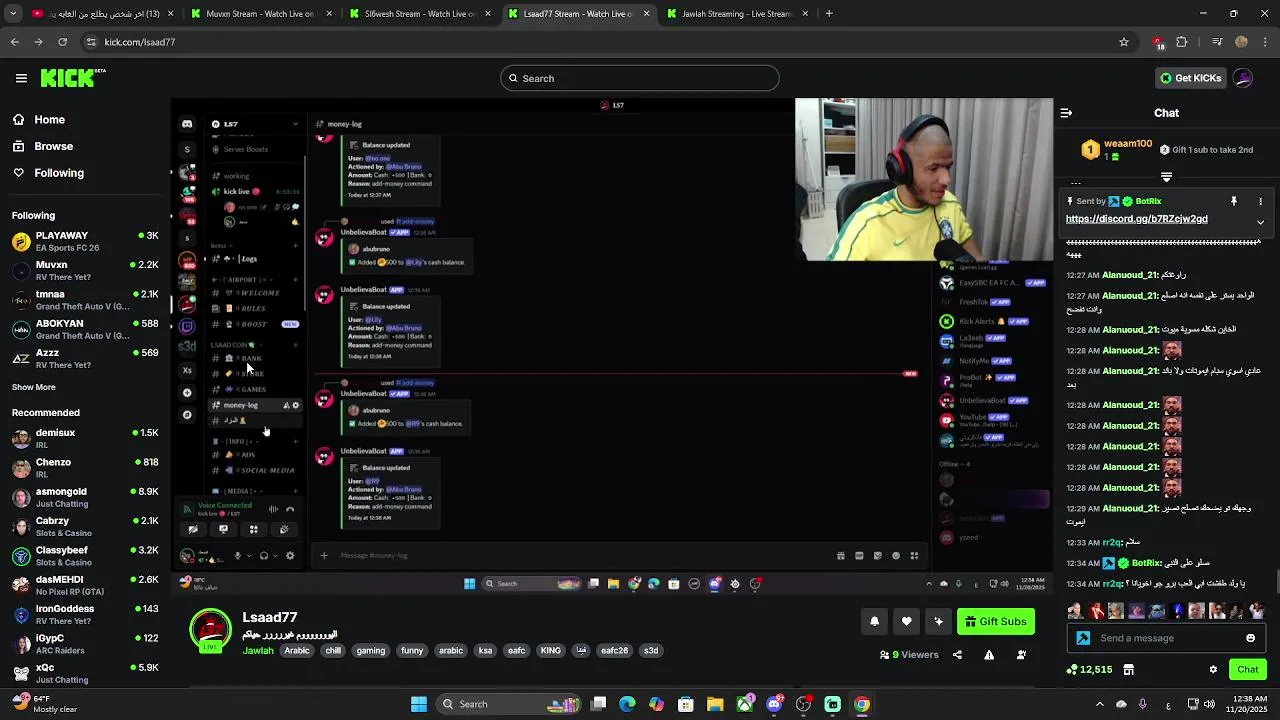Select the eafc26 tag
The width and height of the screenshot is (1280, 720).
614,650
